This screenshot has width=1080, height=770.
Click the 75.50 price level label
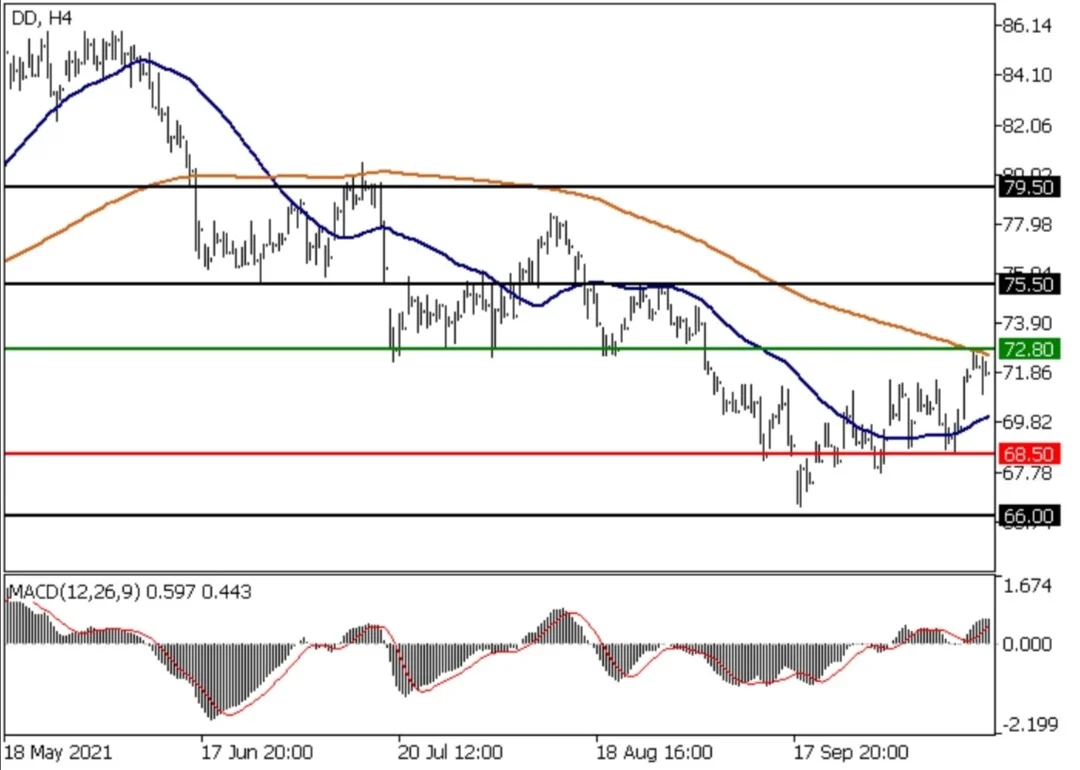(x=1029, y=284)
